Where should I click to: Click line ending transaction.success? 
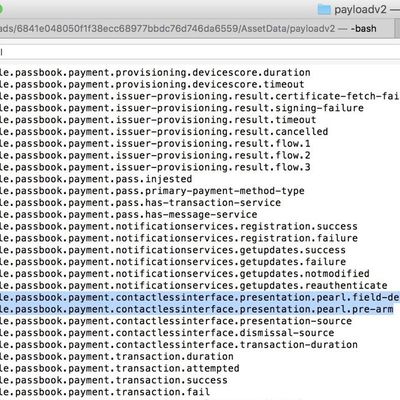pyautogui.click(x=114, y=380)
